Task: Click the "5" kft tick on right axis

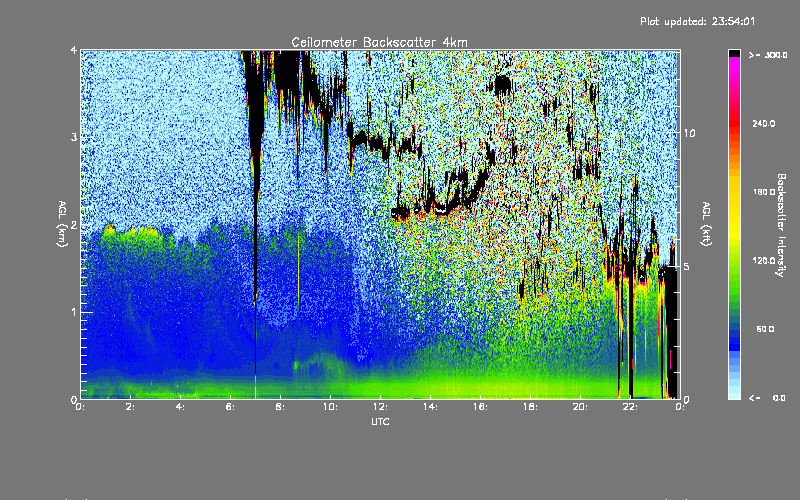Action: pos(687,266)
